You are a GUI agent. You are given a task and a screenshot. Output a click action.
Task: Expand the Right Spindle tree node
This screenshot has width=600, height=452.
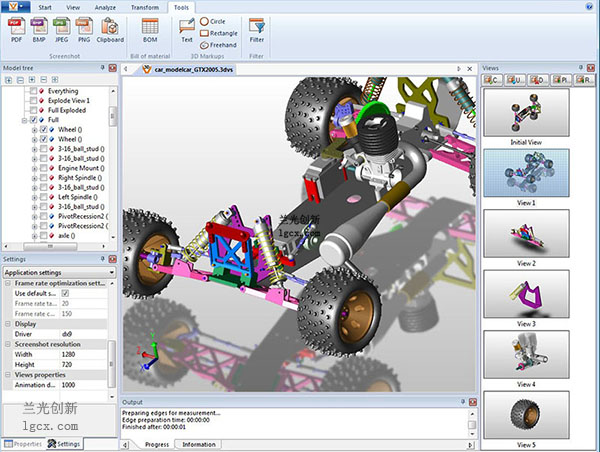coord(34,177)
